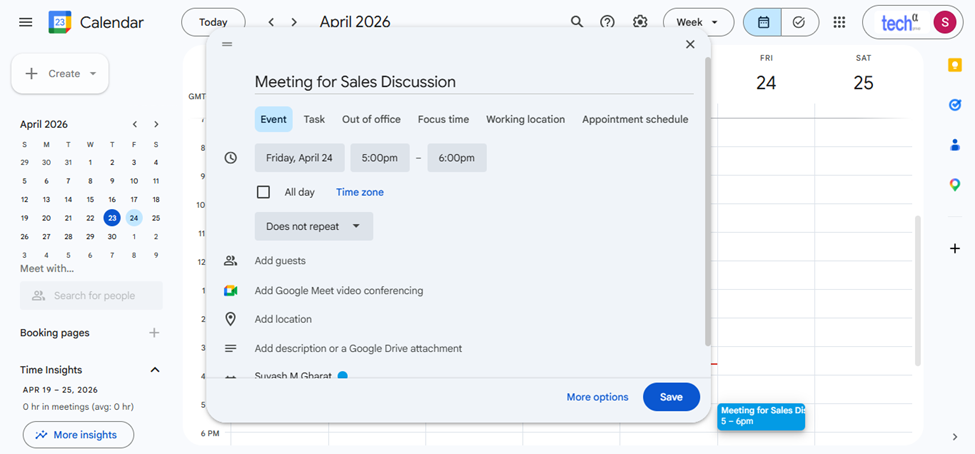
Task: Collapse the Time Insights section
Action: (x=155, y=370)
